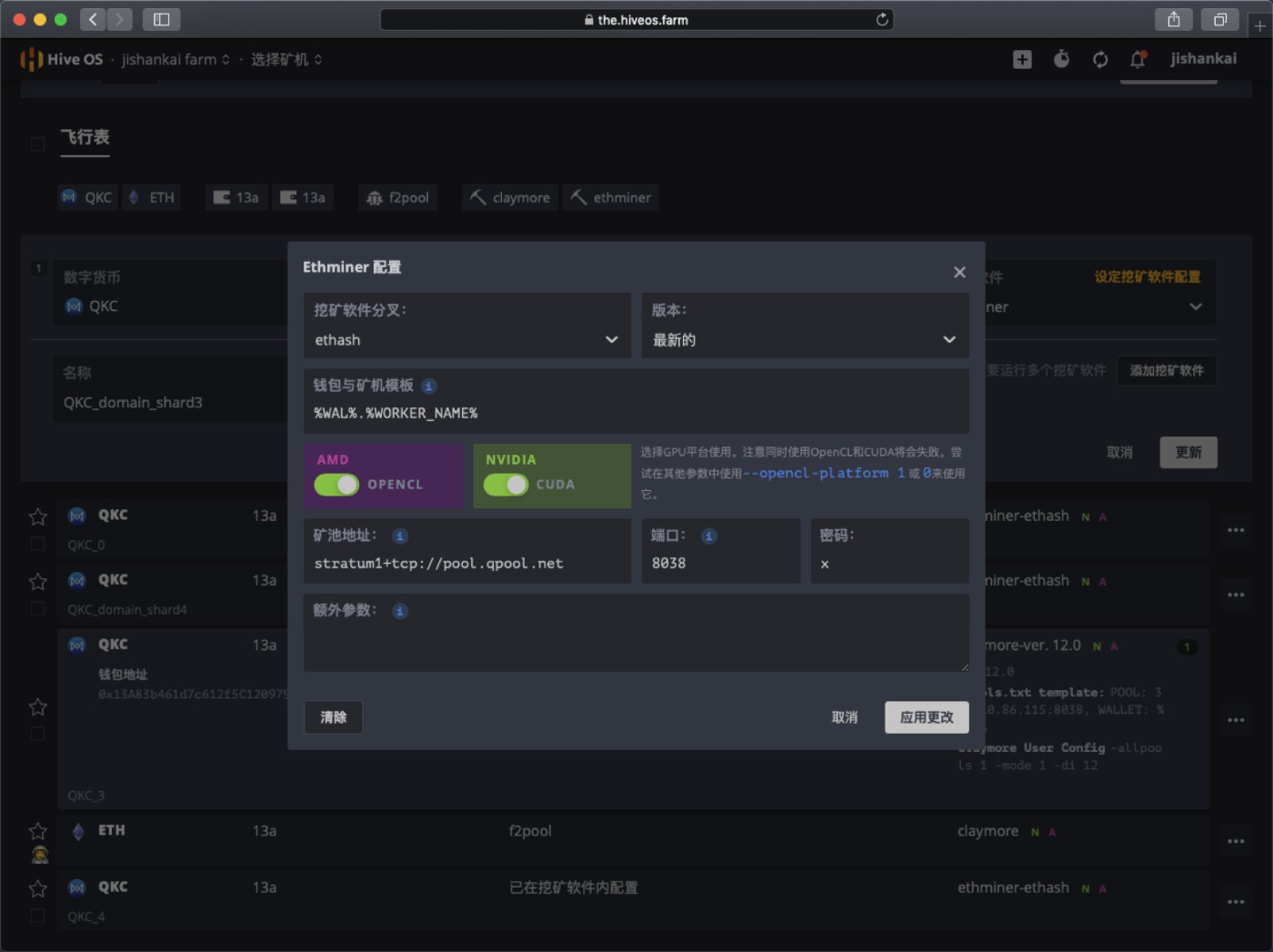The image size is (1273, 952).
Task: Click the 应用更改 button
Action: pos(926,717)
